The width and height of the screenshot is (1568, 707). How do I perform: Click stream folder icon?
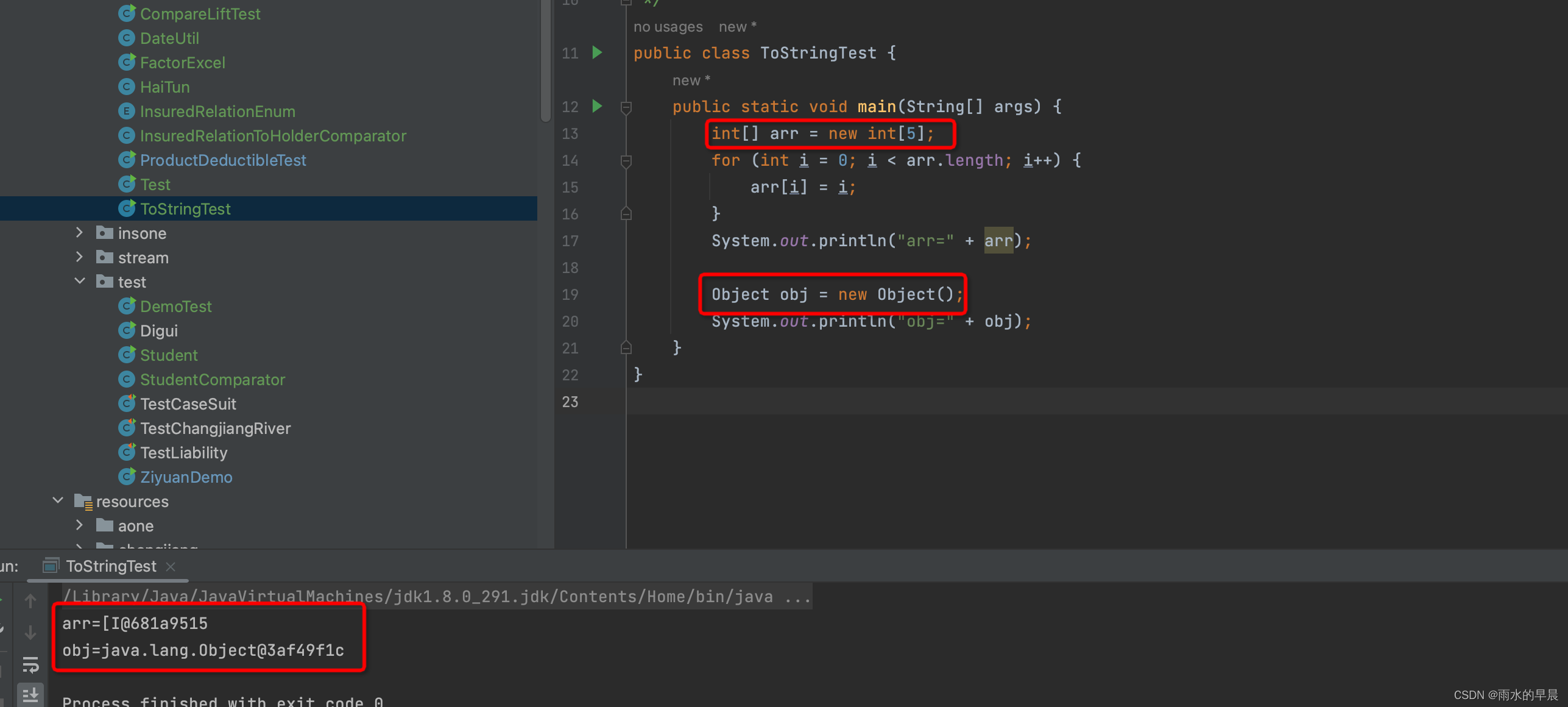[105, 257]
